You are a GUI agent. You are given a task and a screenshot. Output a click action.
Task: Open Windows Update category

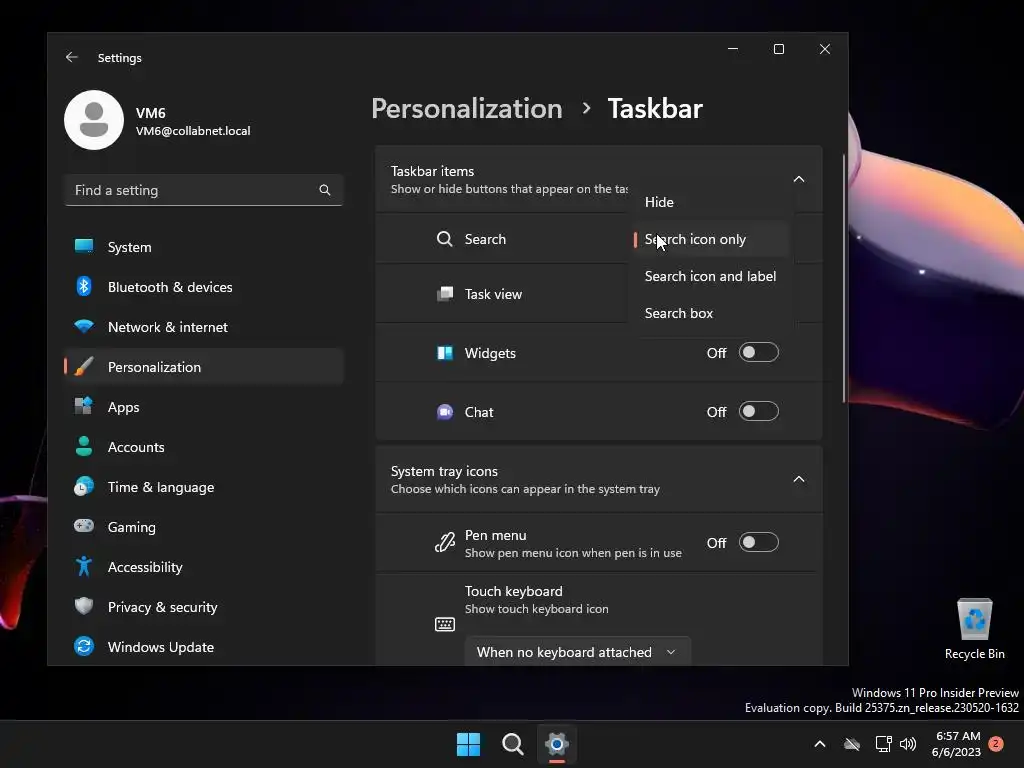coord(204,647)
